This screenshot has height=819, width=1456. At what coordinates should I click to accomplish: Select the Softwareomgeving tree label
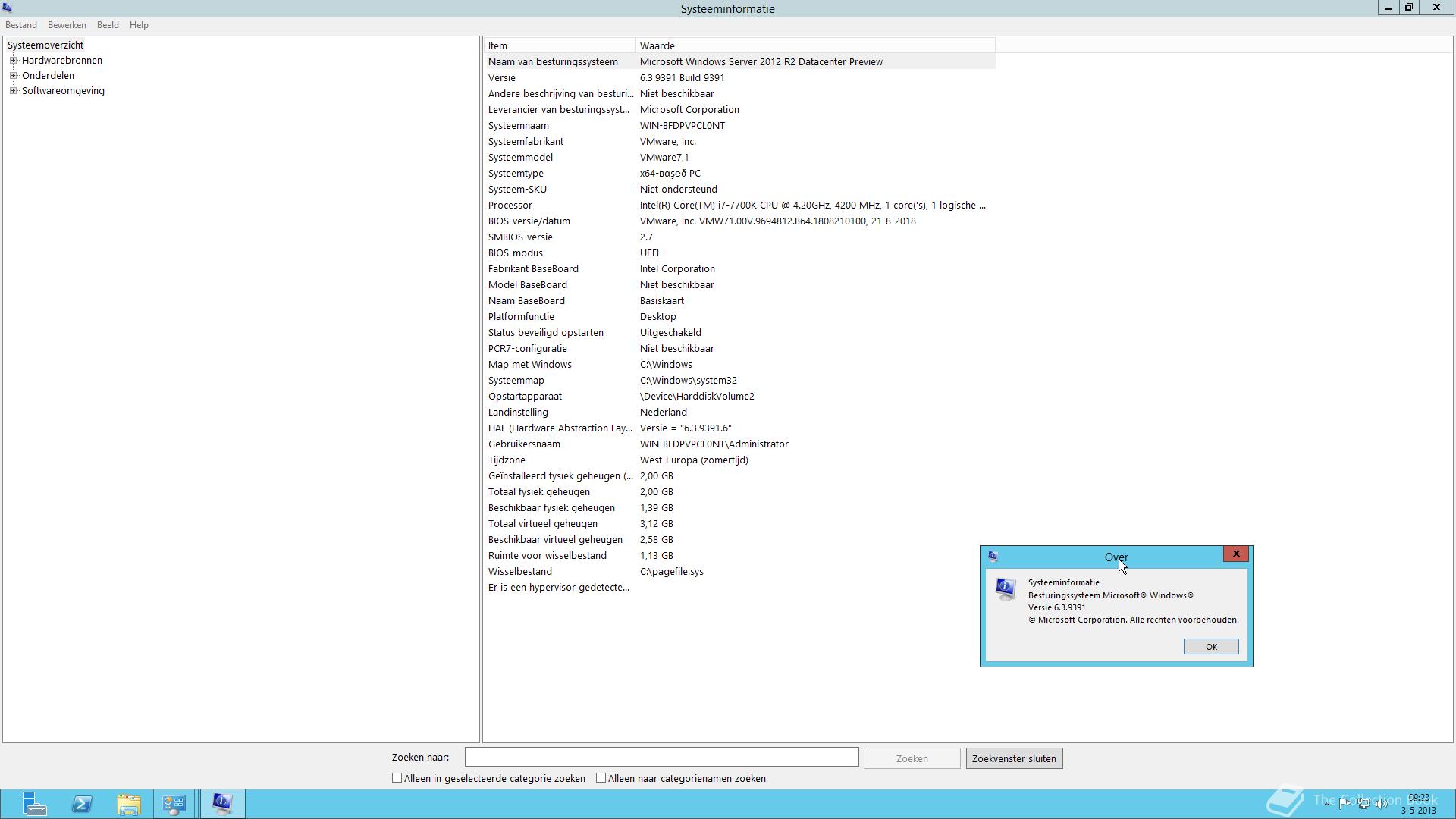point(63,90)
